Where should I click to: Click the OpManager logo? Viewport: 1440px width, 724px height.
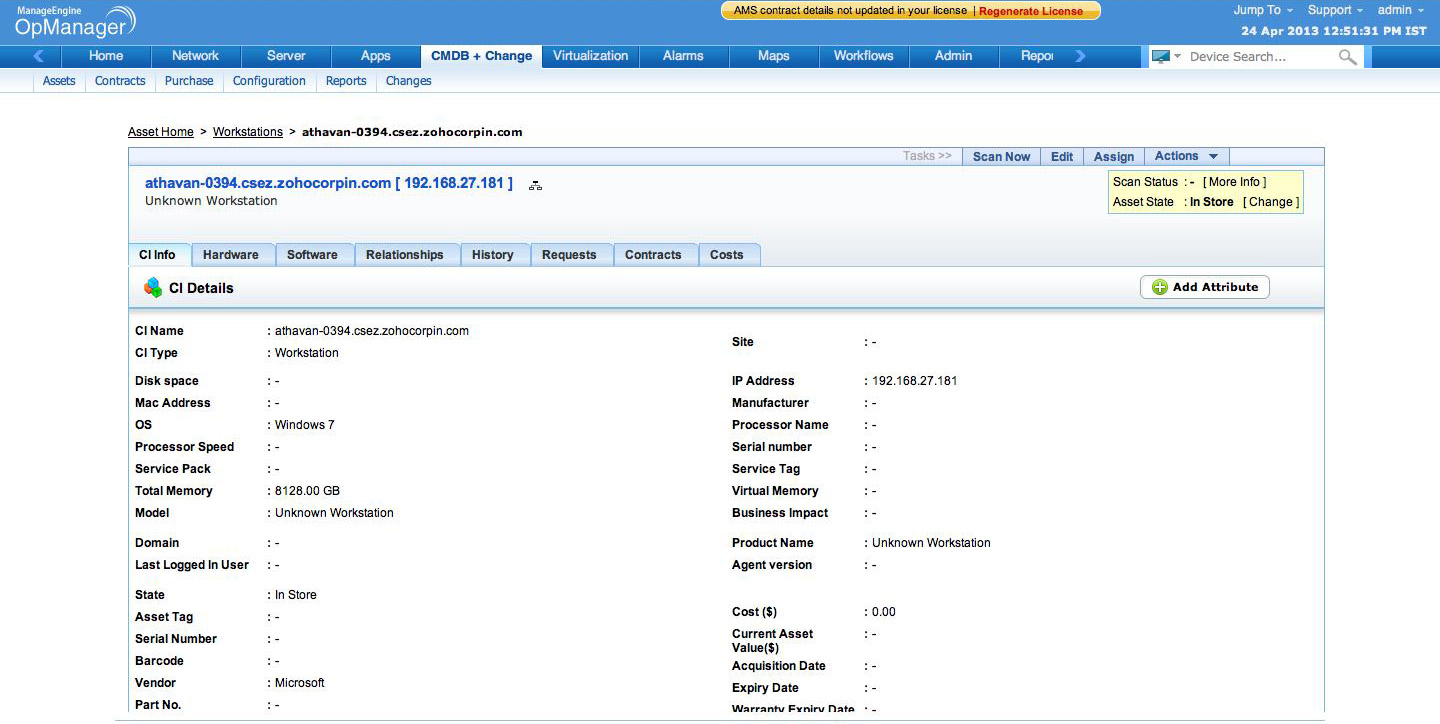pyautogui.click(x=75, y=22)
